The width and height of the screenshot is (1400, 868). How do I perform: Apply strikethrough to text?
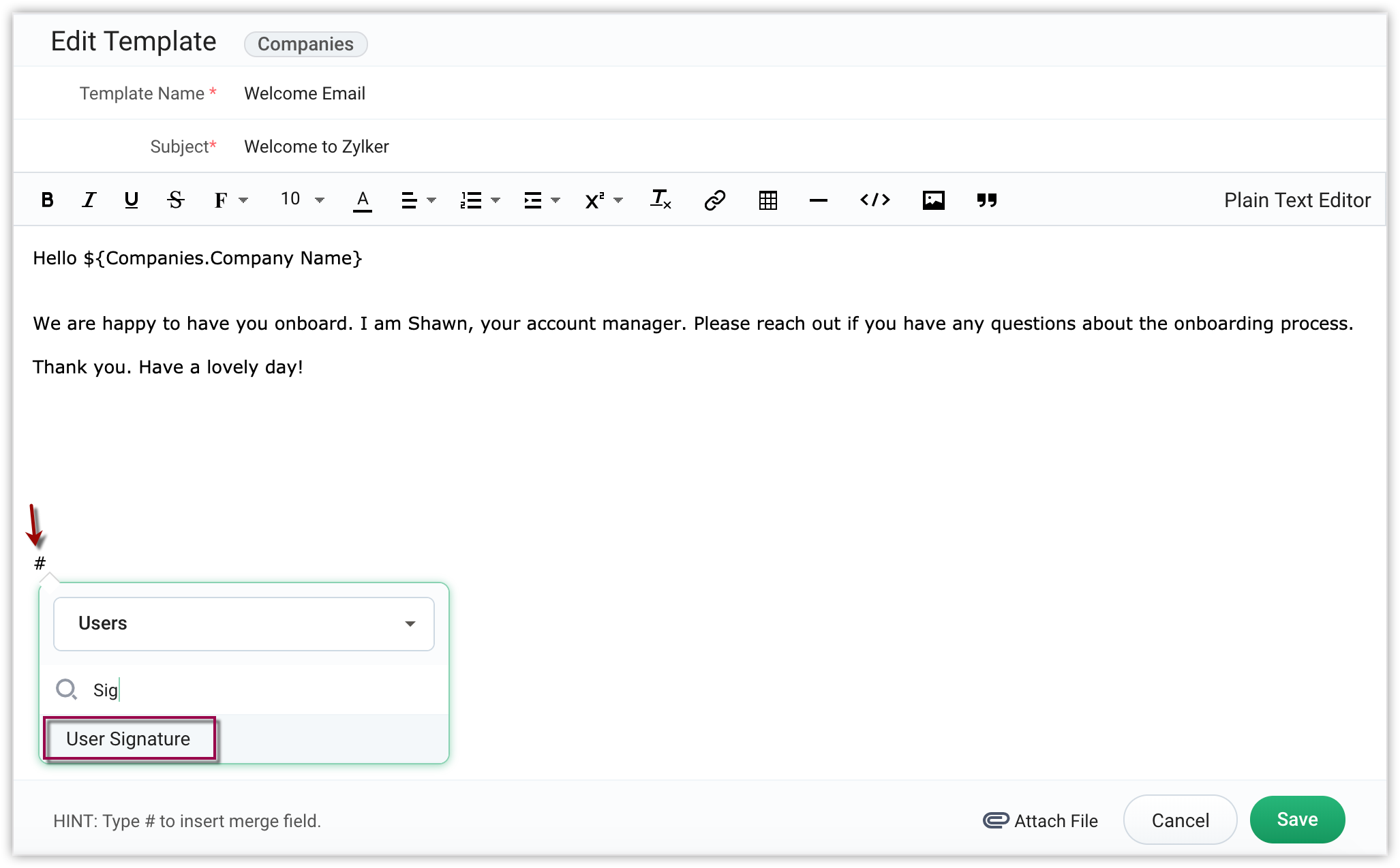pyautogui.click(x=175, y=200)
